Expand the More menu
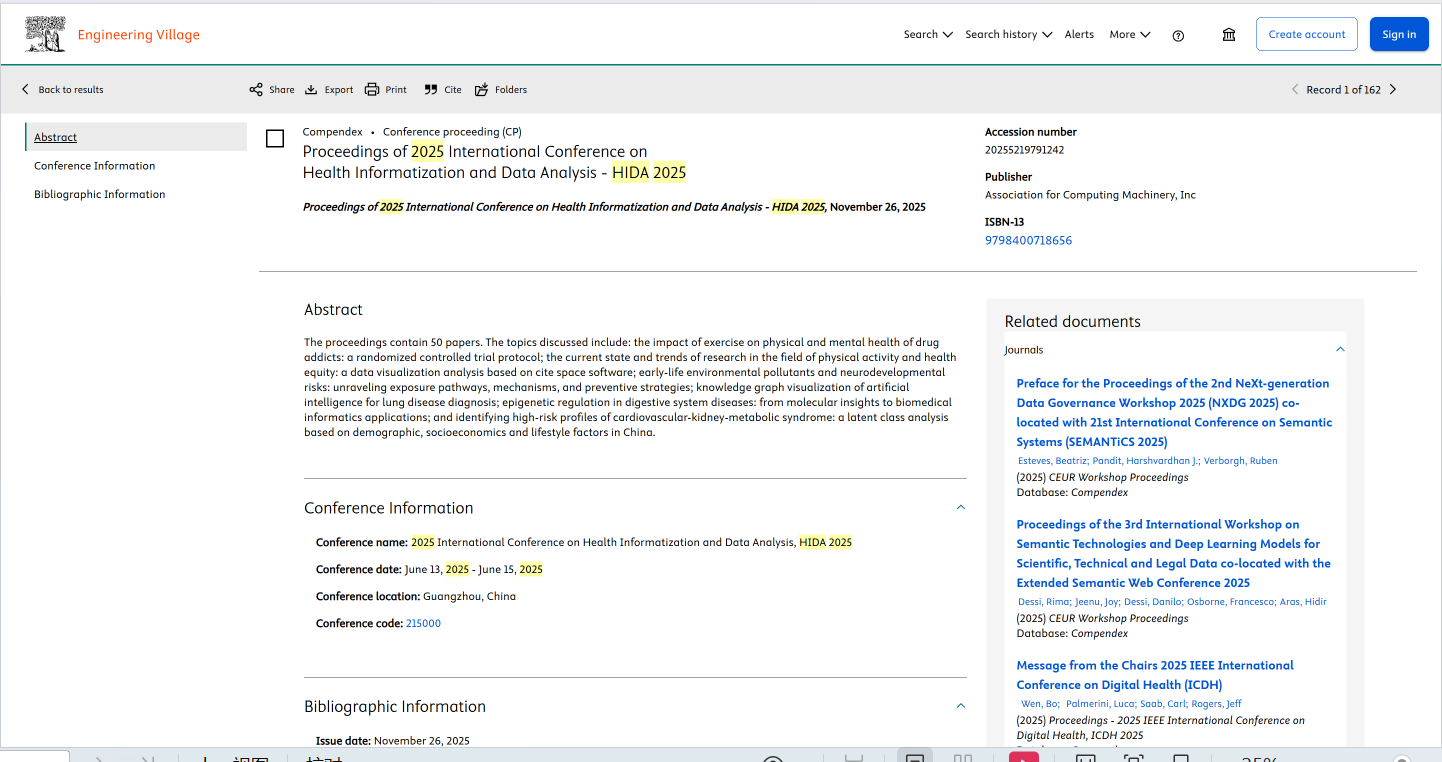The width and height of the screenshot is (1442, 762). 1129,34
